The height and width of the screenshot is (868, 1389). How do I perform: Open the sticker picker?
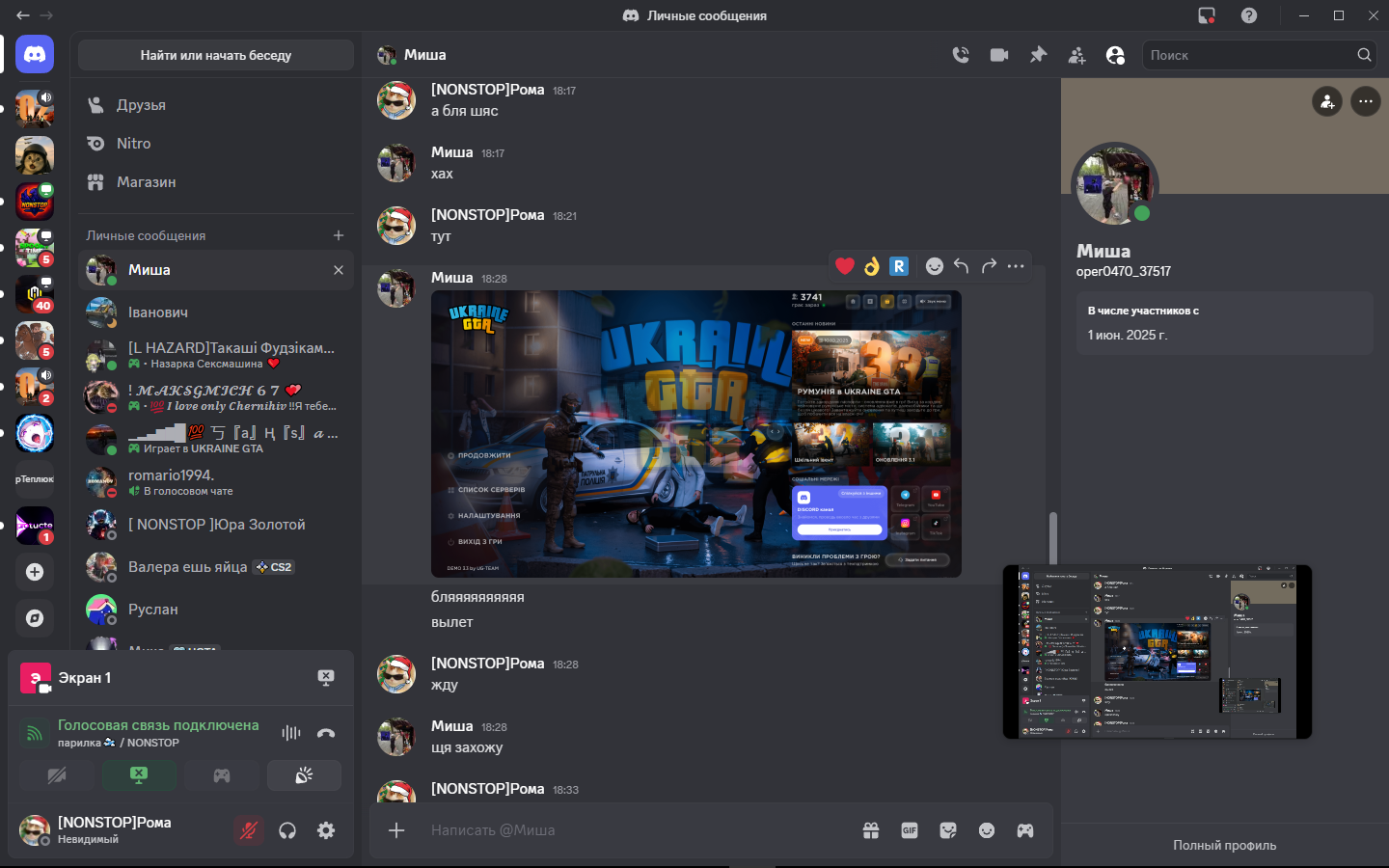click(948, 830)
